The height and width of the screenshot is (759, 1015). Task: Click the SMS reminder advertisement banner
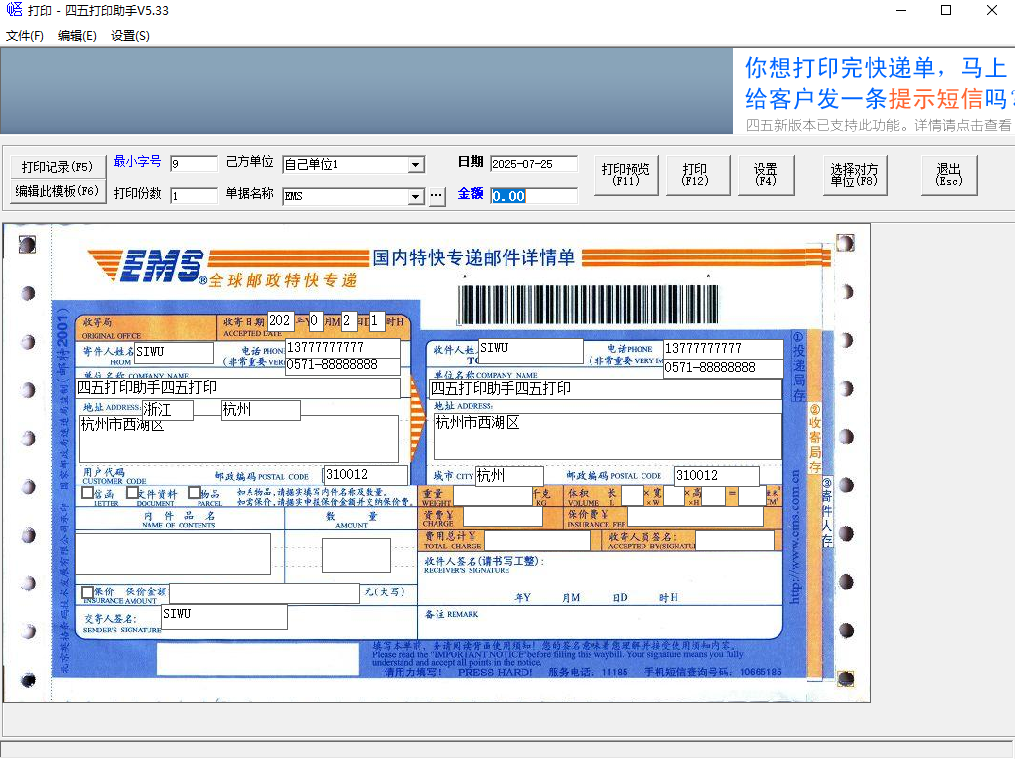(x=874, y=91)
